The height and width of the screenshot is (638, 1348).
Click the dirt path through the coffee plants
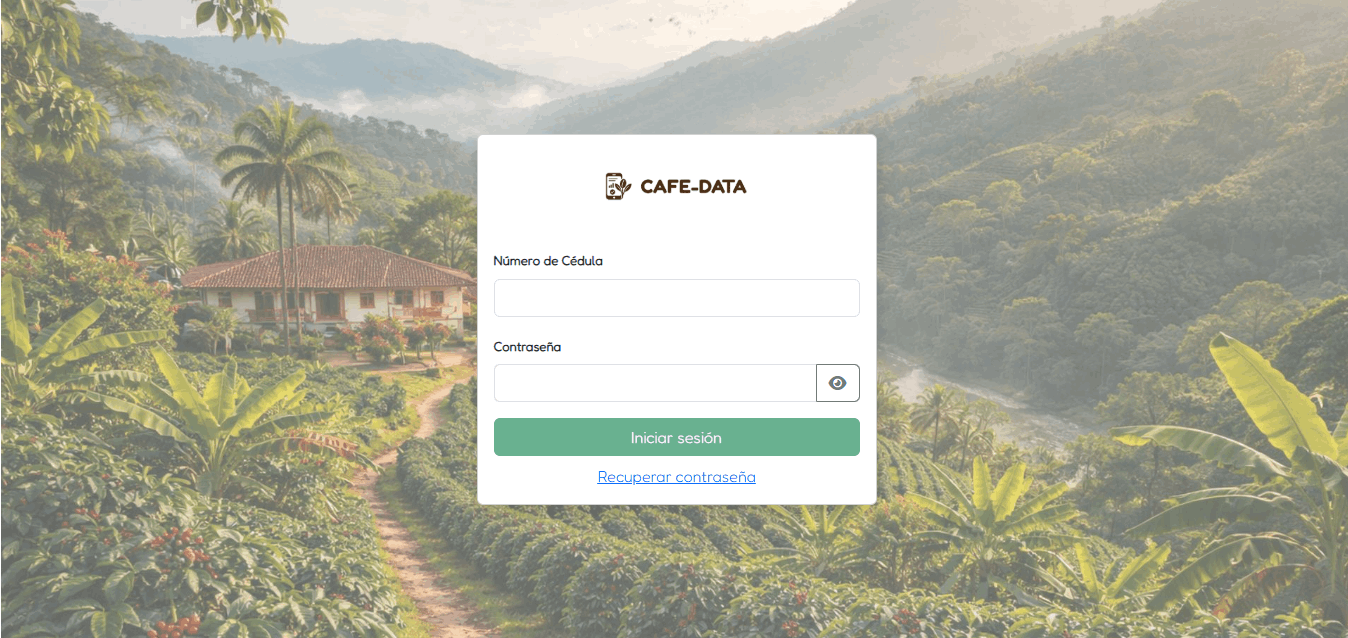click(410, 520)
